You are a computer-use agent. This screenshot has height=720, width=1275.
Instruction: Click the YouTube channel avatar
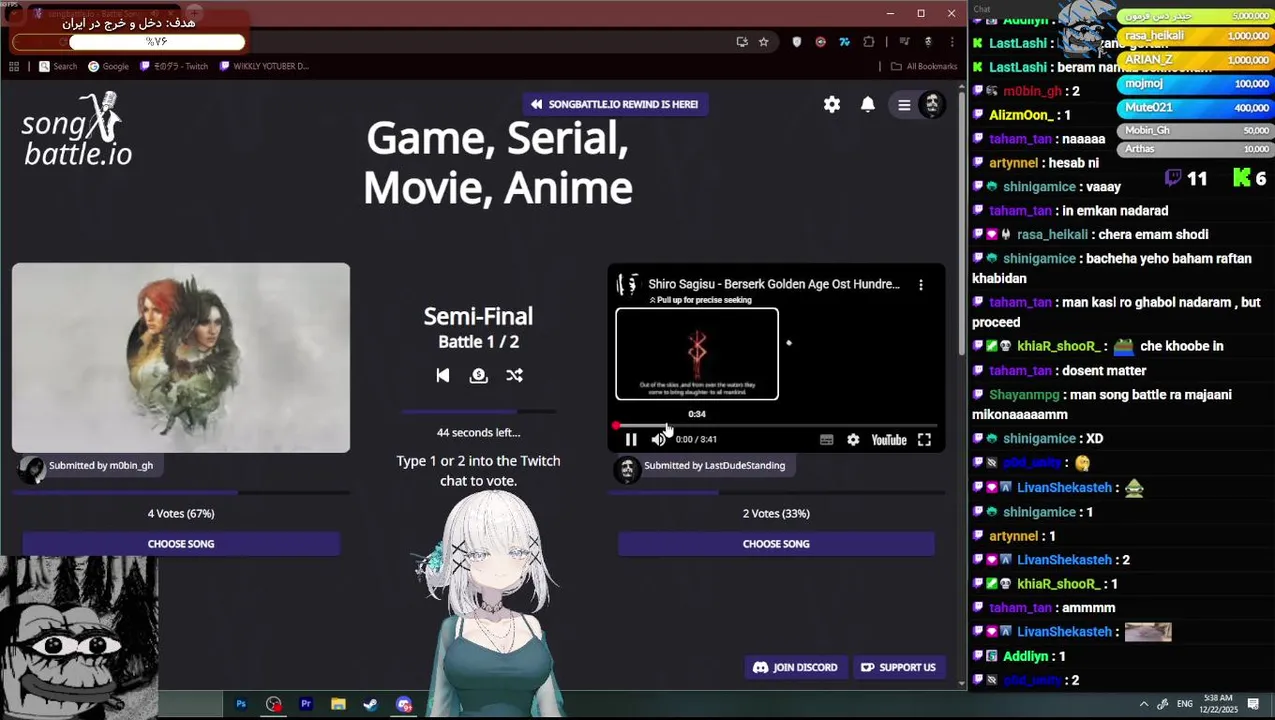point(628,284)
